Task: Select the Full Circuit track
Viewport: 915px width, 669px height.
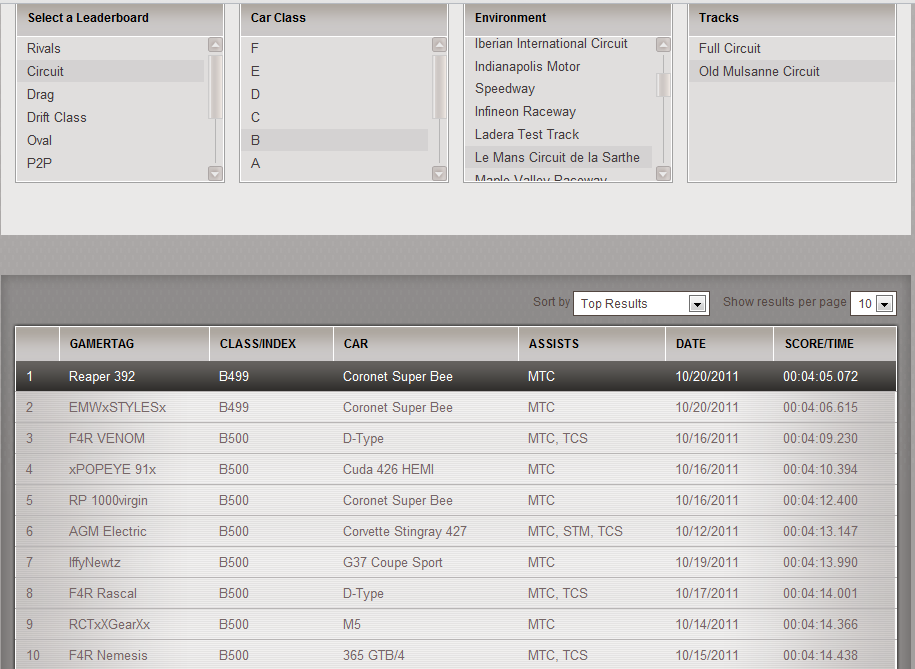Action: [730, 48]
